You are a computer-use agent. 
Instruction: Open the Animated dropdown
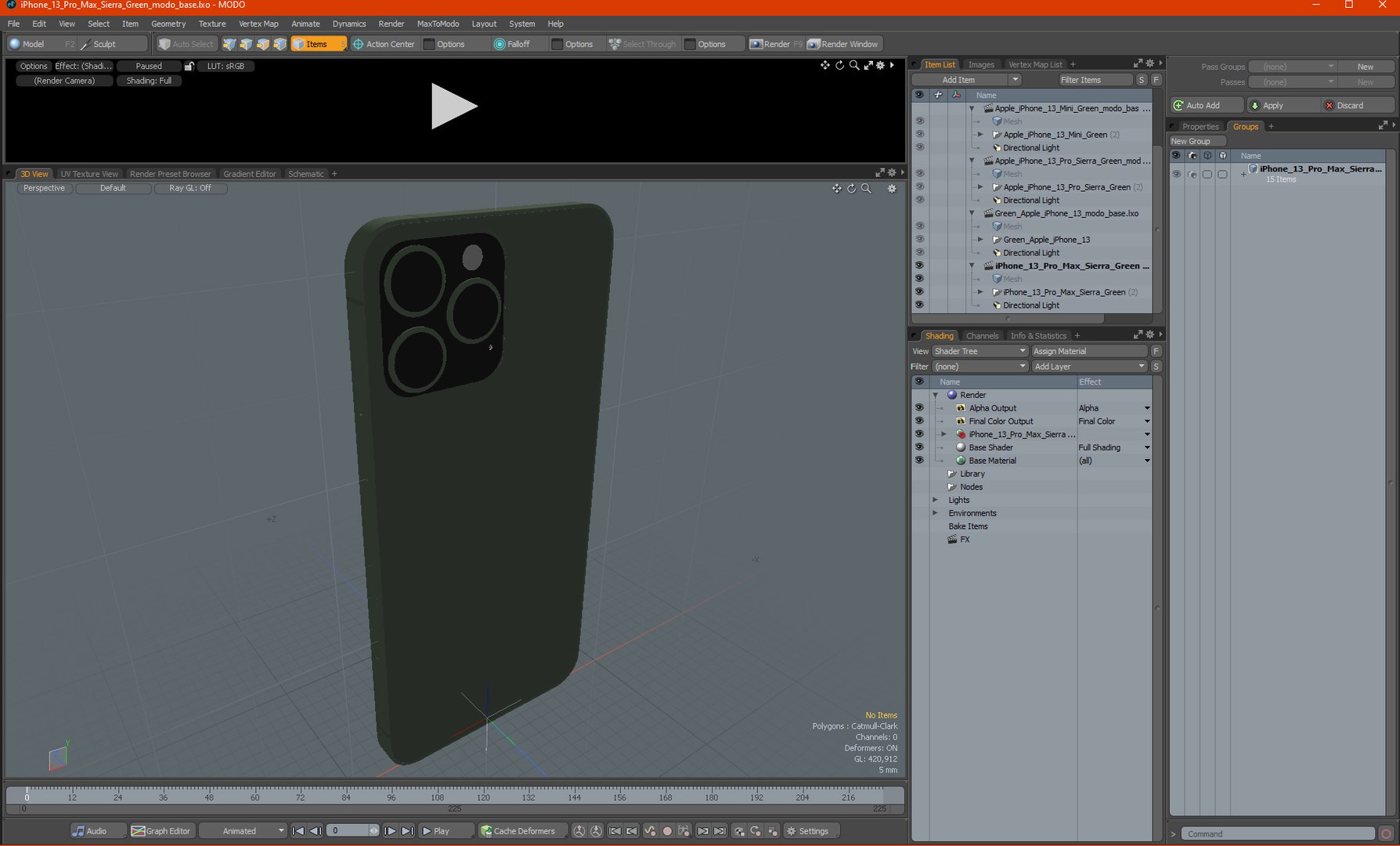coord(243,831)
